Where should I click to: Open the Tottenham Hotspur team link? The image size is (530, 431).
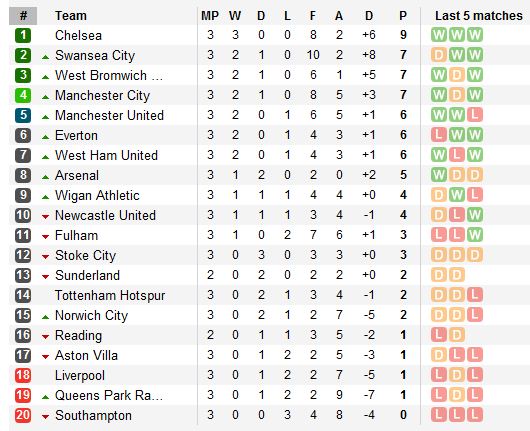click(x=110, y=295)
